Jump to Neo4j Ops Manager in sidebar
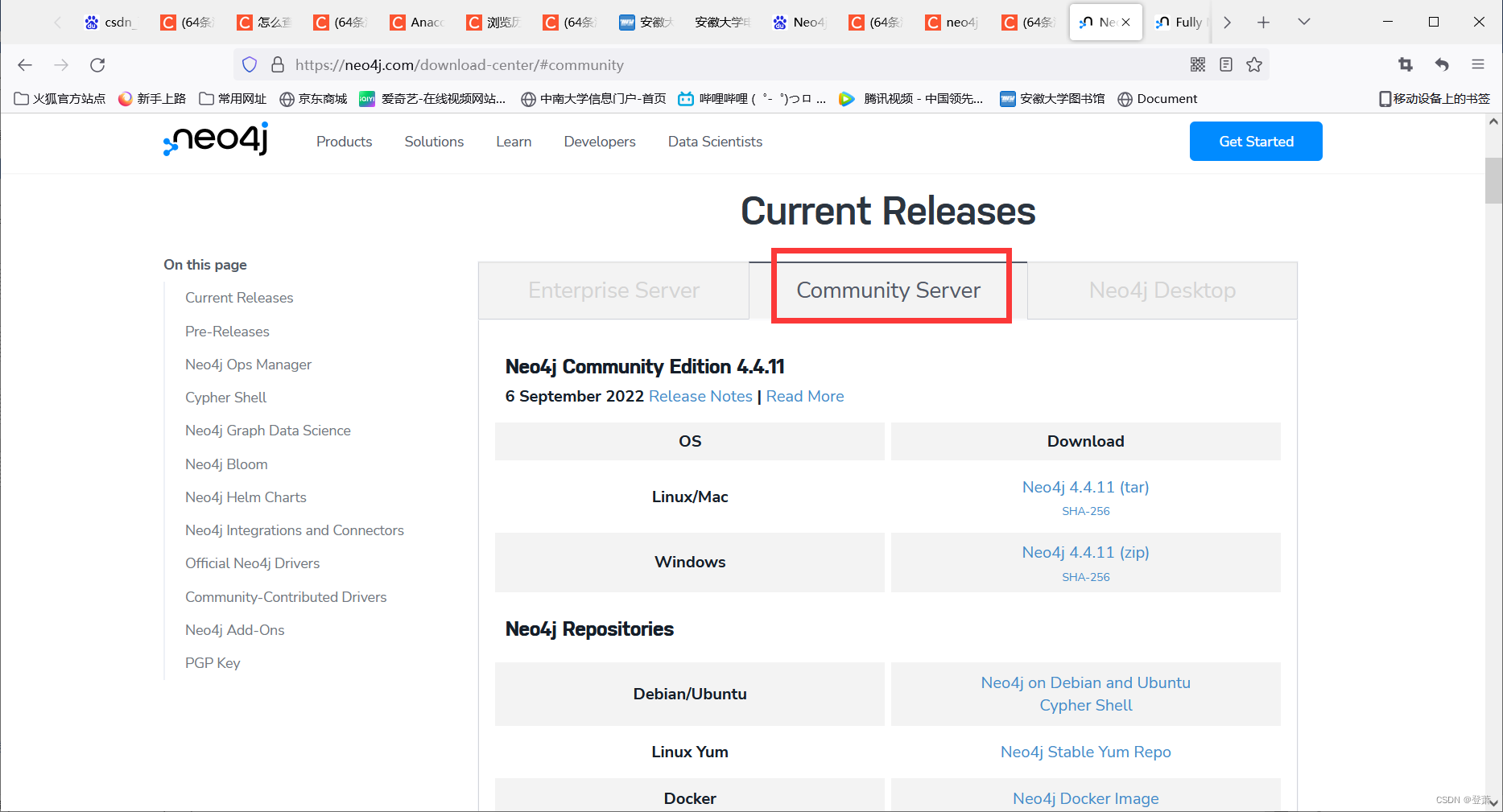This screenshot has height=812, width=1503. [248, 365]
